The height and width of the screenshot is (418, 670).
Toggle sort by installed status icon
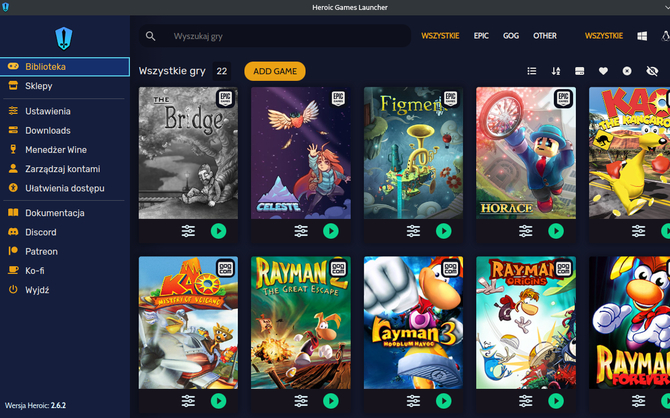pos(579,71)
